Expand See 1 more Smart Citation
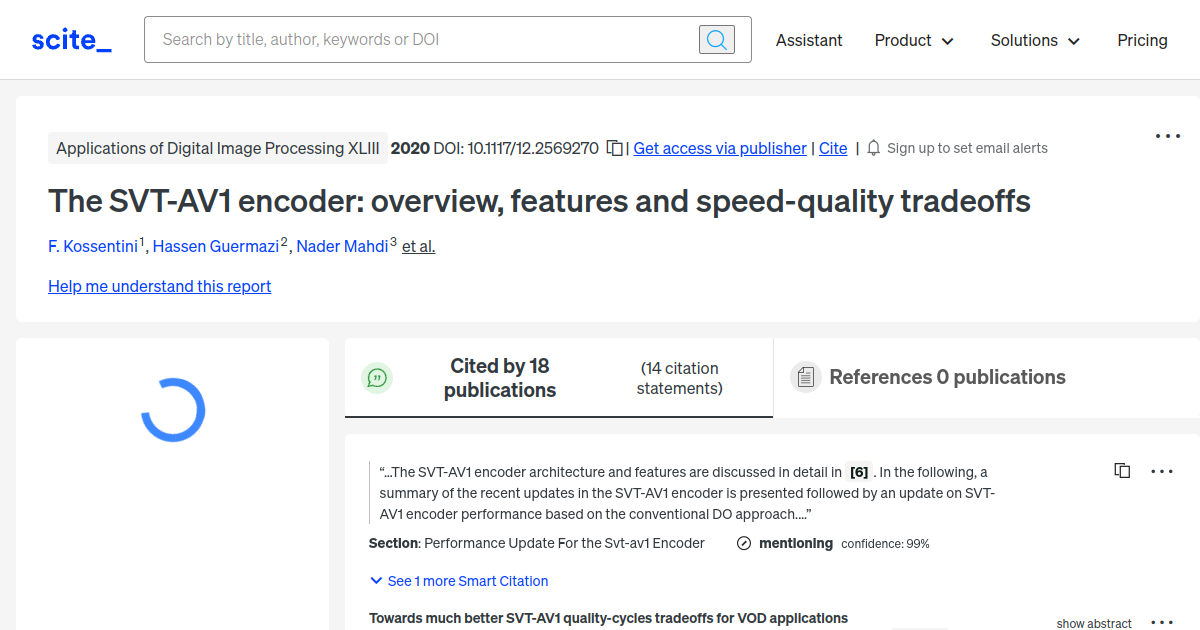 pos(458,581)
